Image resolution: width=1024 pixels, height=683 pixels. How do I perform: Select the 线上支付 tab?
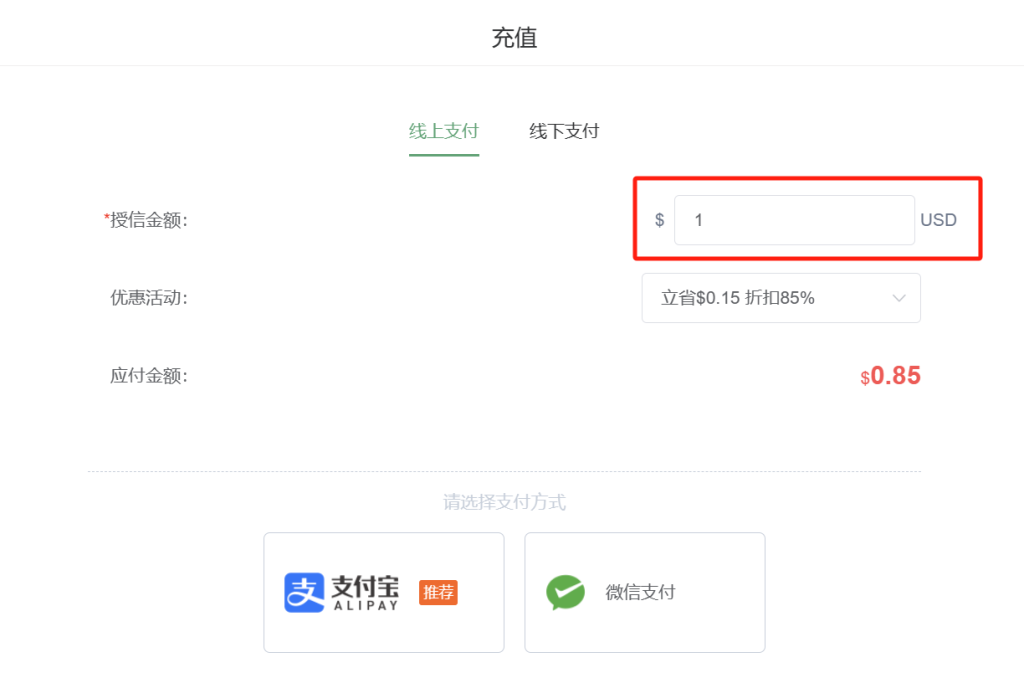coord(443,130)
